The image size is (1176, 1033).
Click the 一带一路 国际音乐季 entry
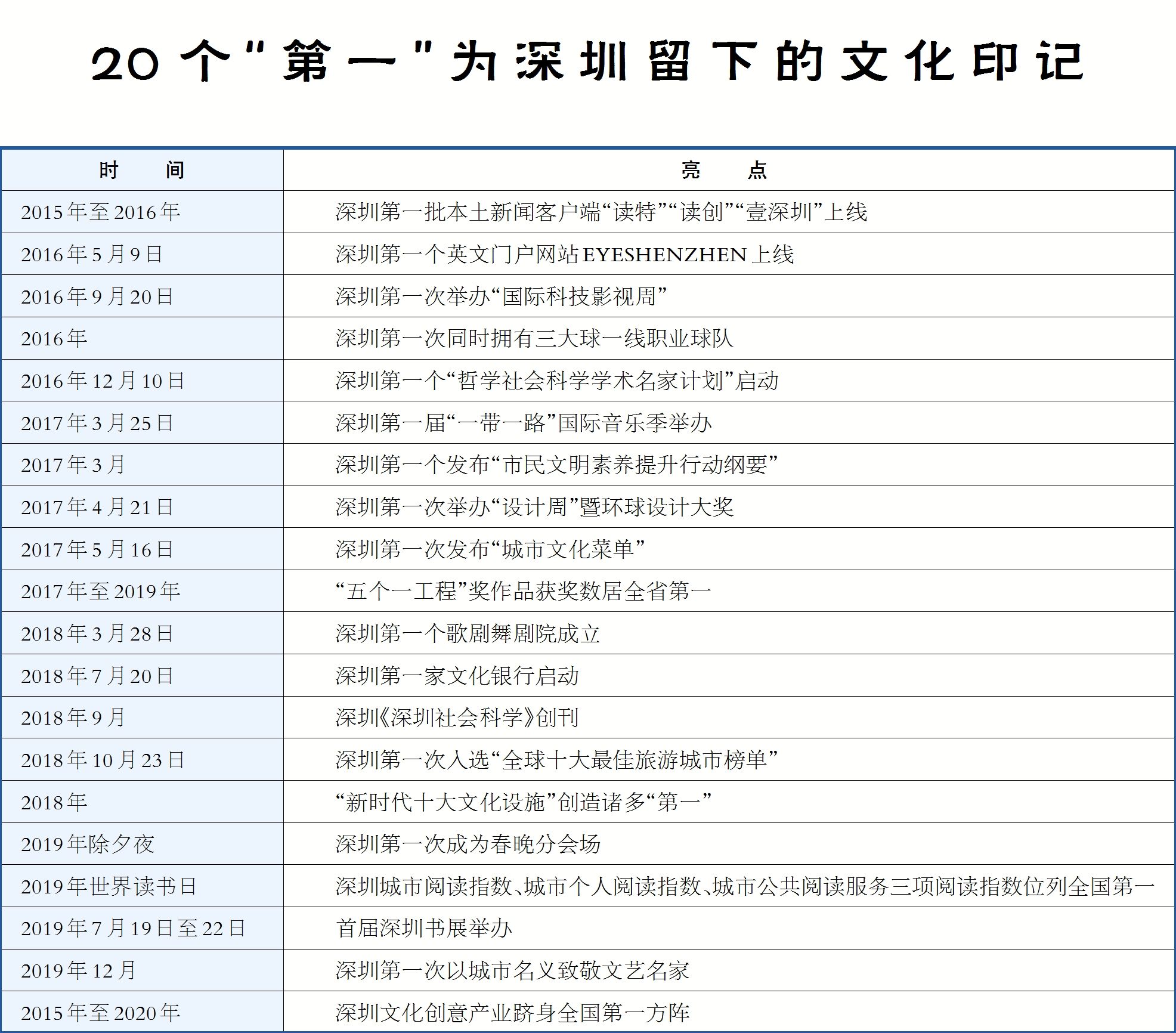524,423
